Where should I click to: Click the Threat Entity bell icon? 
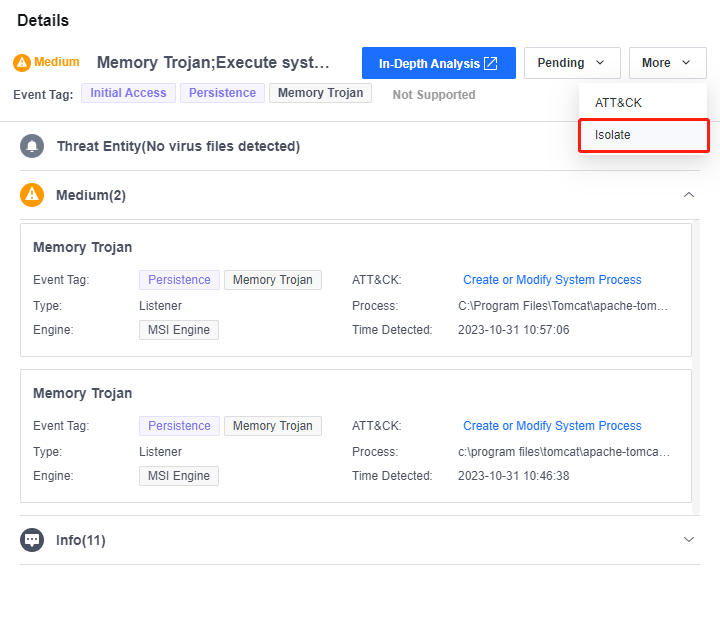(x=32, y=146)
